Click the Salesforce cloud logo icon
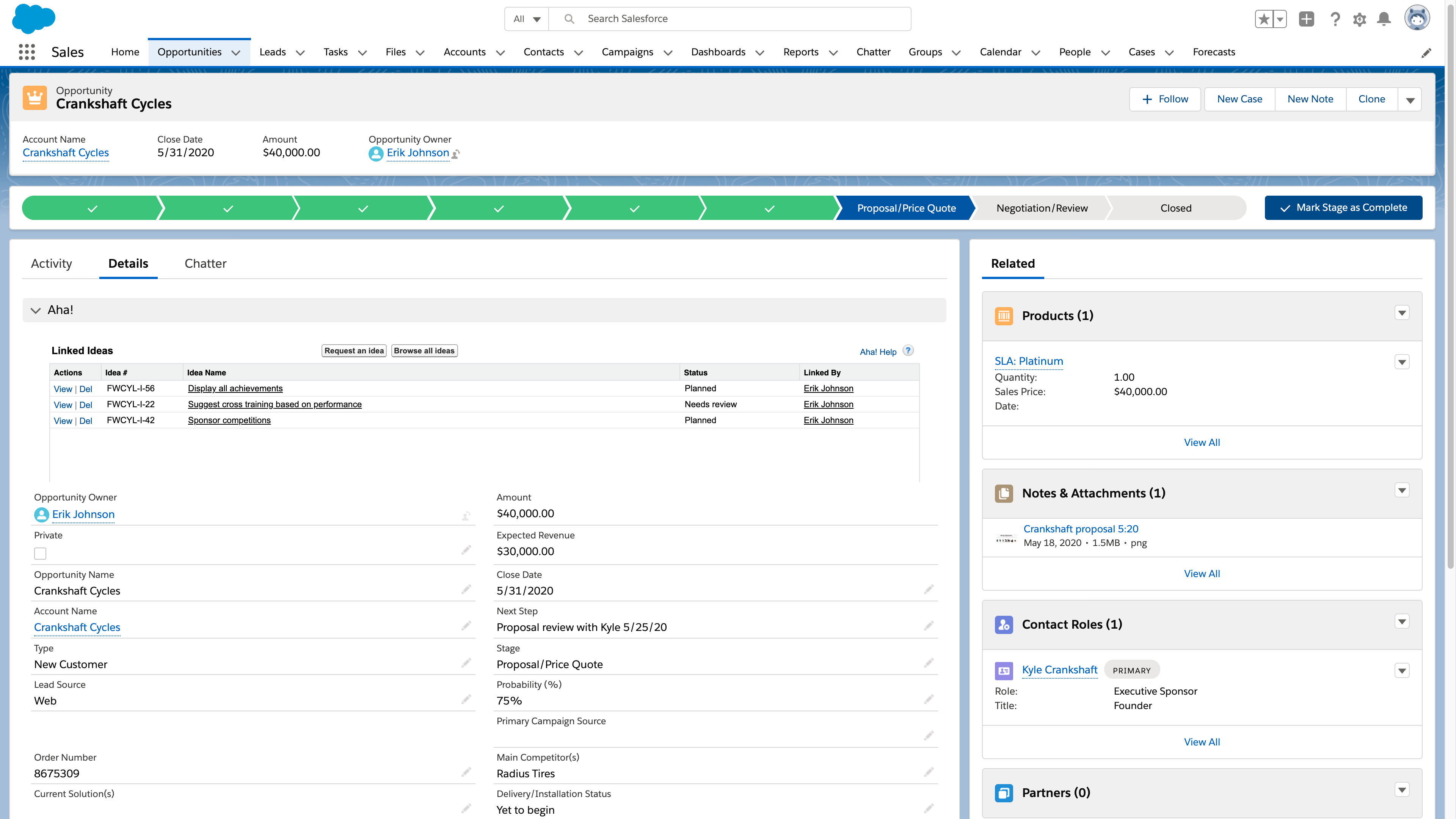Viewport: 1456px width, 819px height. (x=34, y=18)
